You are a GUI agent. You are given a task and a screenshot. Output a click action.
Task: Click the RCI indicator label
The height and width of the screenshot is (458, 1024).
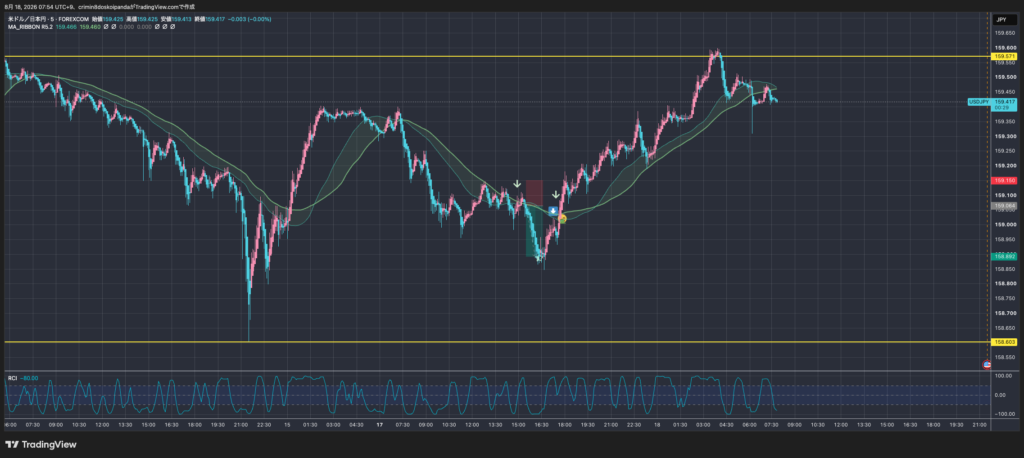(12, 378)
